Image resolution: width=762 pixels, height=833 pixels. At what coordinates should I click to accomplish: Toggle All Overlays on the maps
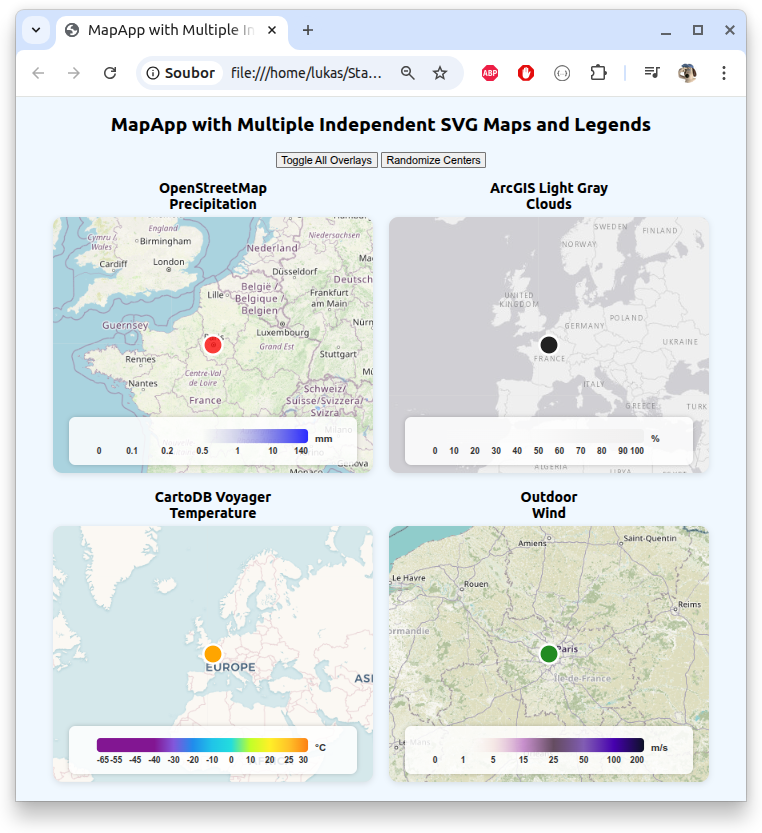coord(327,160)
